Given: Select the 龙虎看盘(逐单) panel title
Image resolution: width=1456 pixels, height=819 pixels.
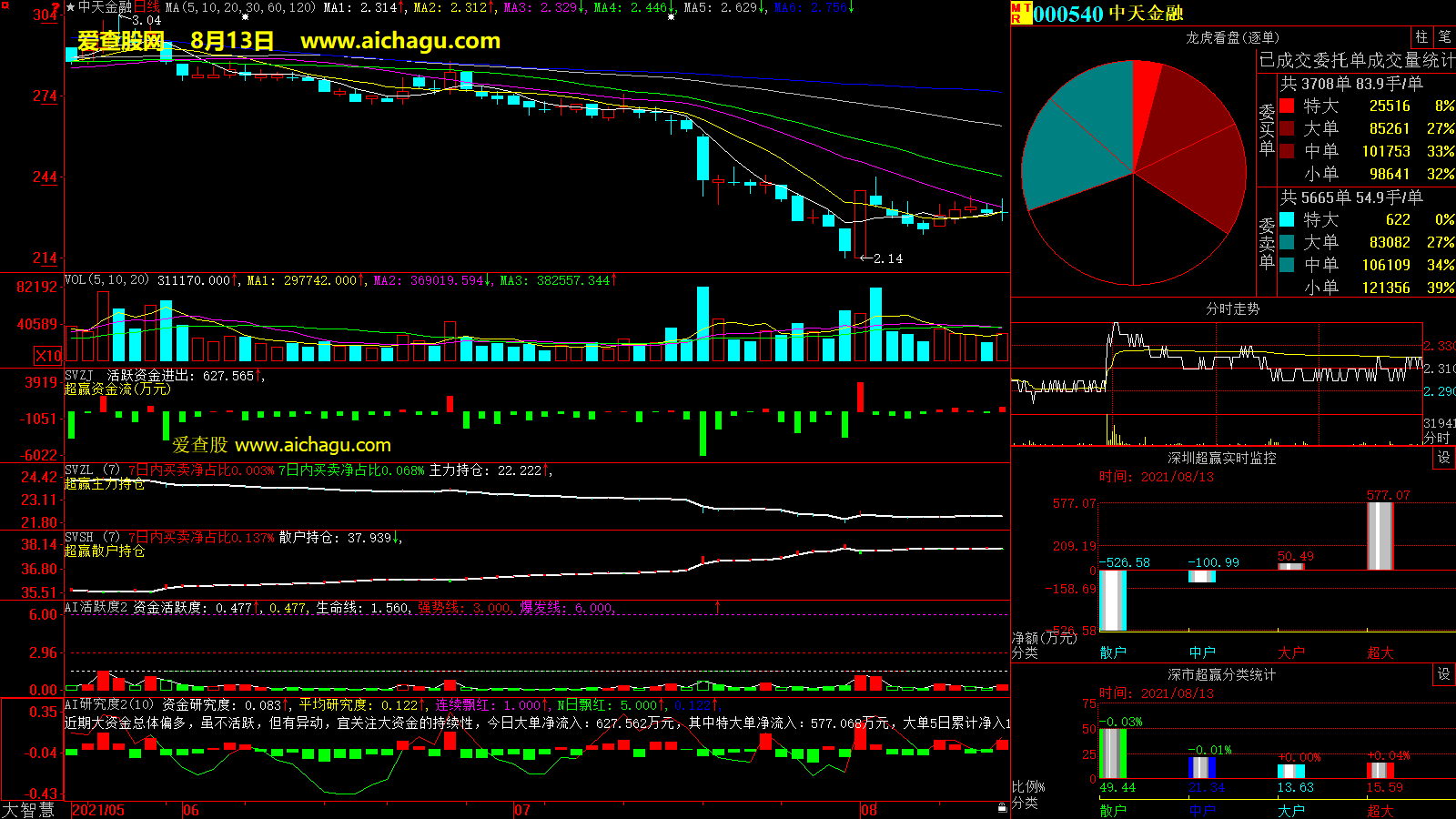Looking at the screenshot, I should point(1232,37).
